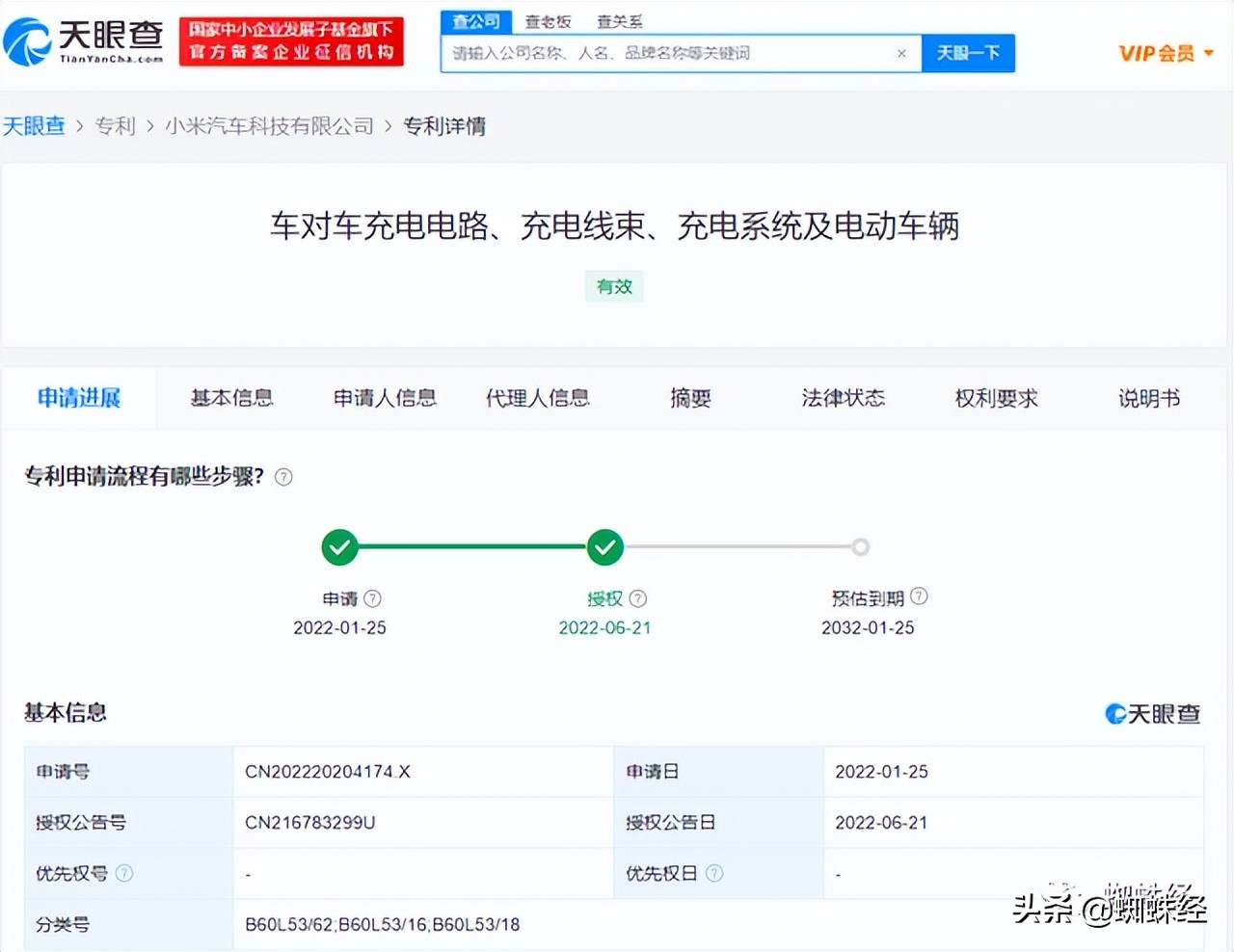Click application date 2022-01-25 under 申请 step
Viewport: 1234px width, 952px height.
(x=339, y=628)
